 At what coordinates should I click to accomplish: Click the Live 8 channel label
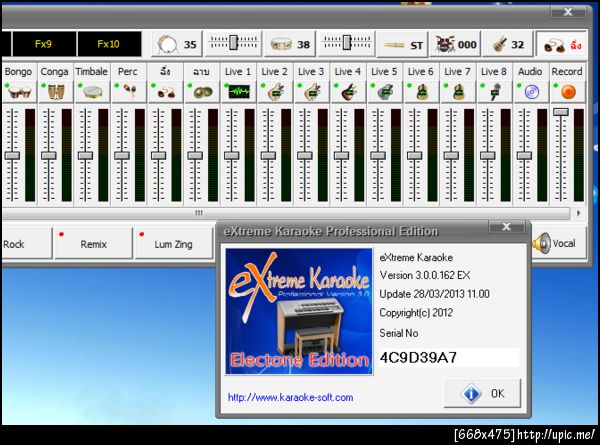pos(494,72)
